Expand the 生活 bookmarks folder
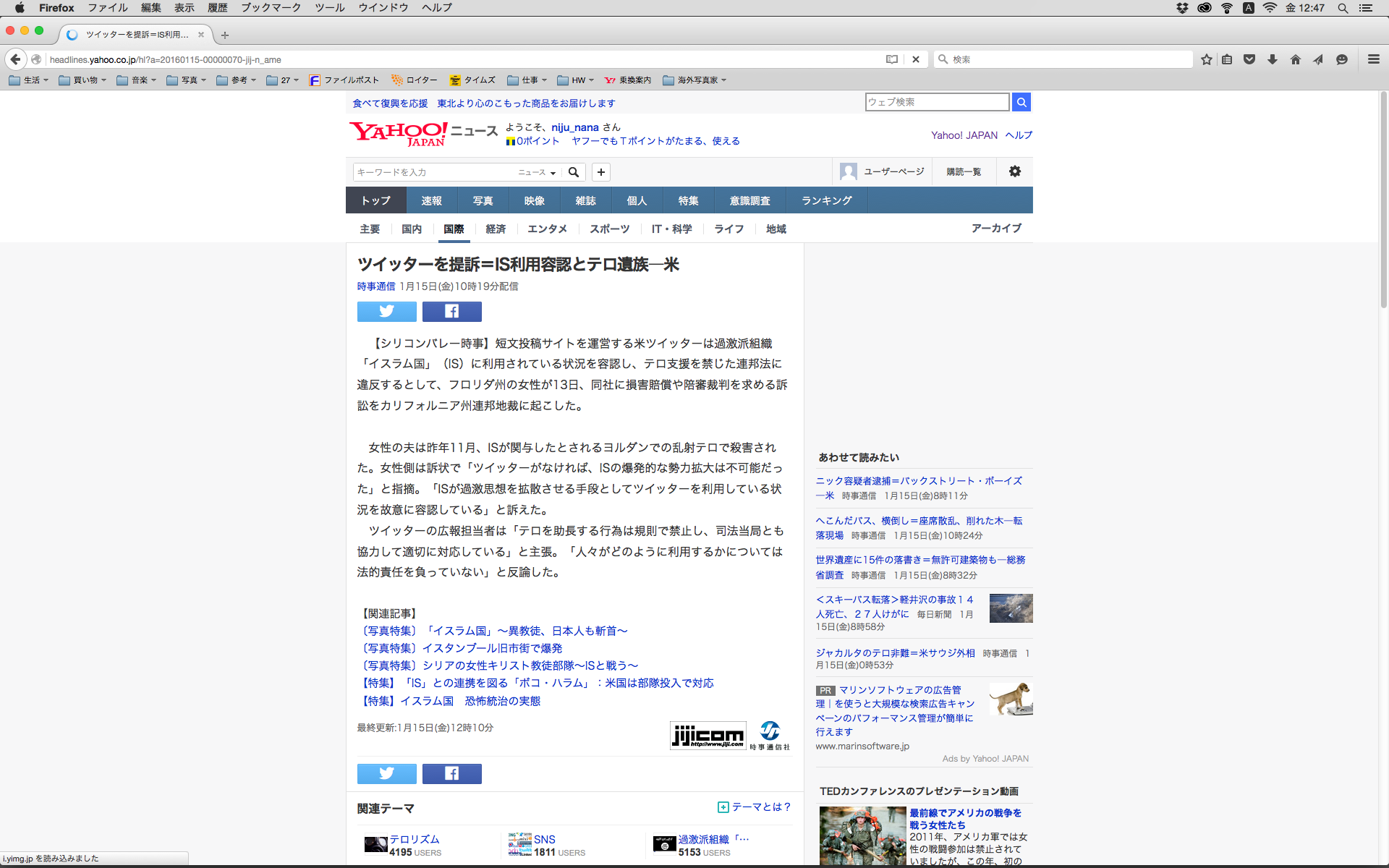 (29, 80)
